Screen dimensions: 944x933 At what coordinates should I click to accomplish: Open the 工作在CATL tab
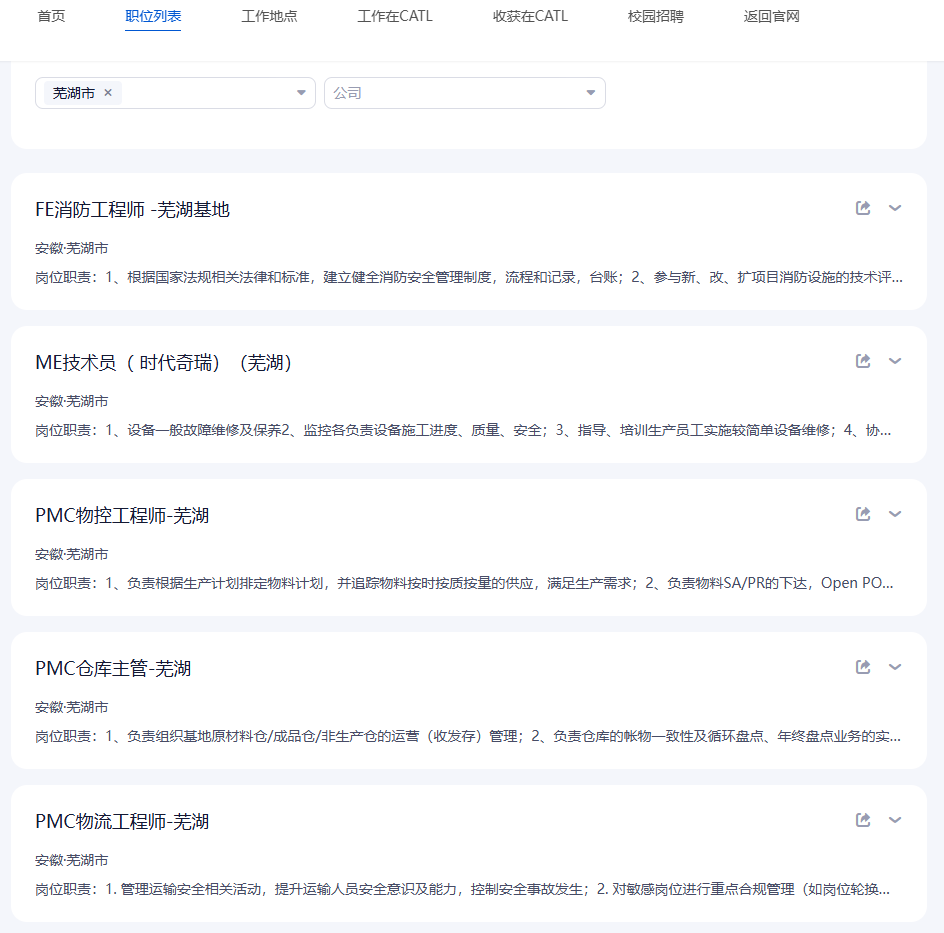point(394,16)
